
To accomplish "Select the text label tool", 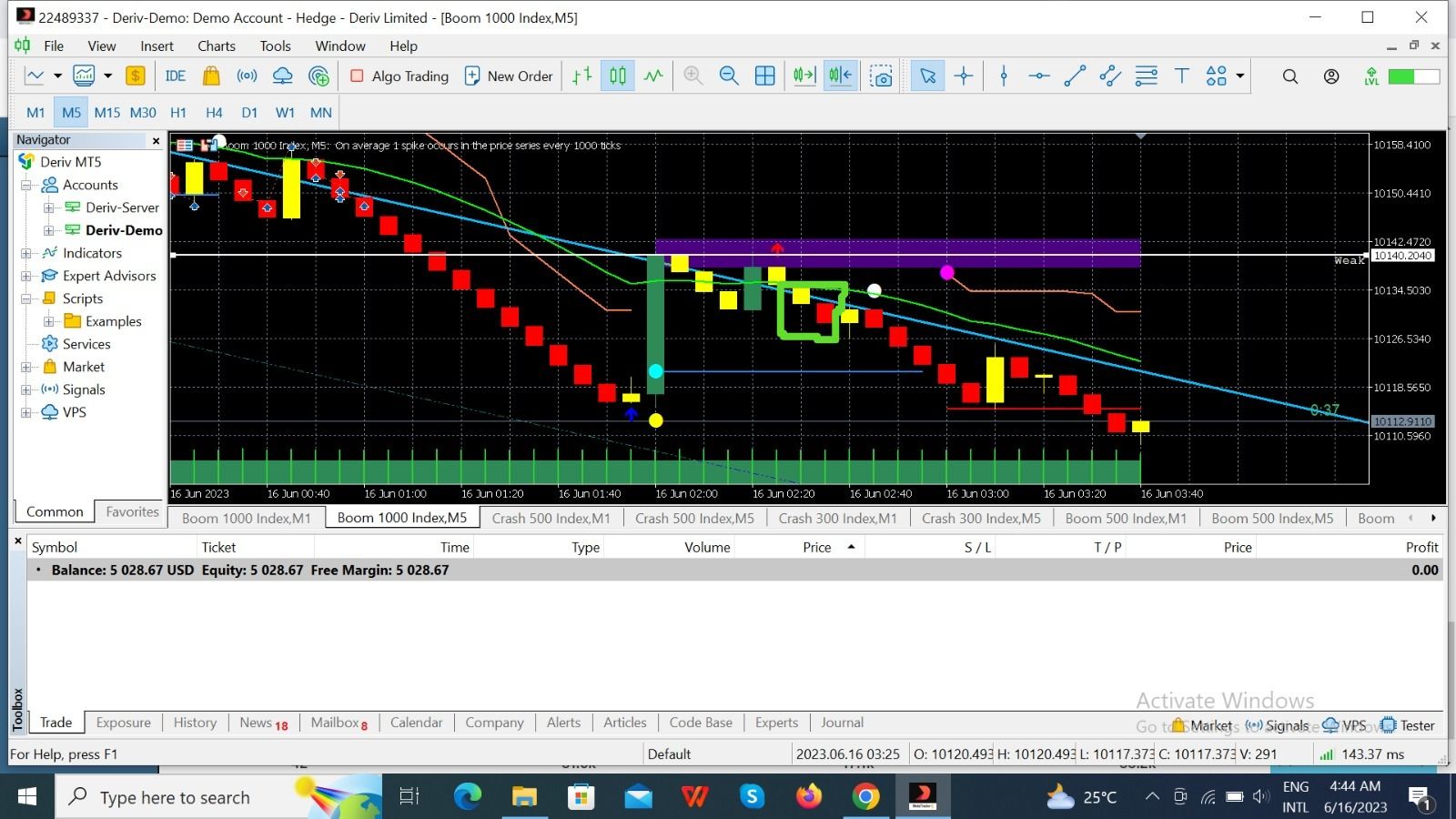I will pyautogui.click(x=1181, y=76).
